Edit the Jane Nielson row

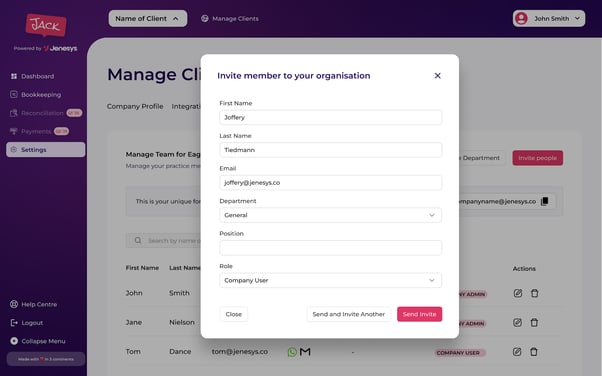point(518,322)
